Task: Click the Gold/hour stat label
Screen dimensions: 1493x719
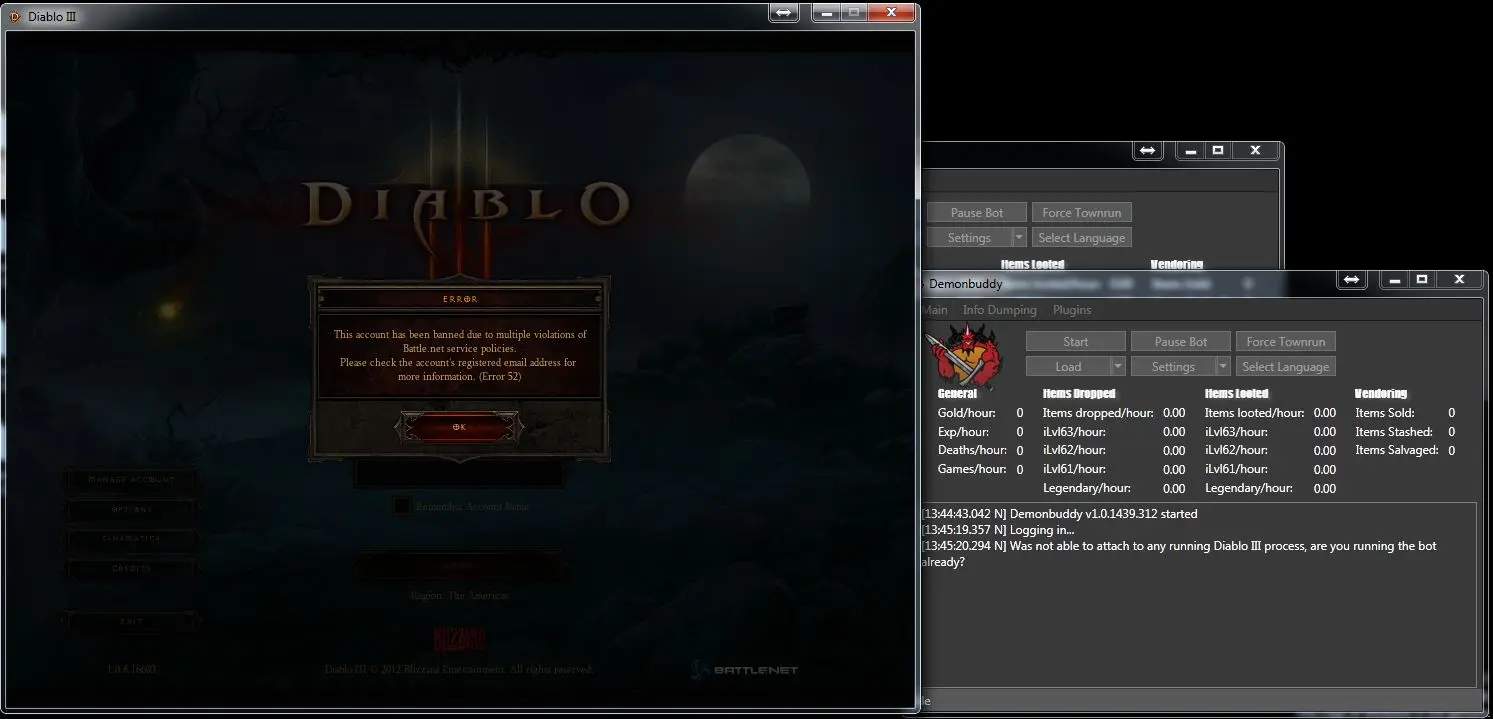Action: [x=966, y=413]
